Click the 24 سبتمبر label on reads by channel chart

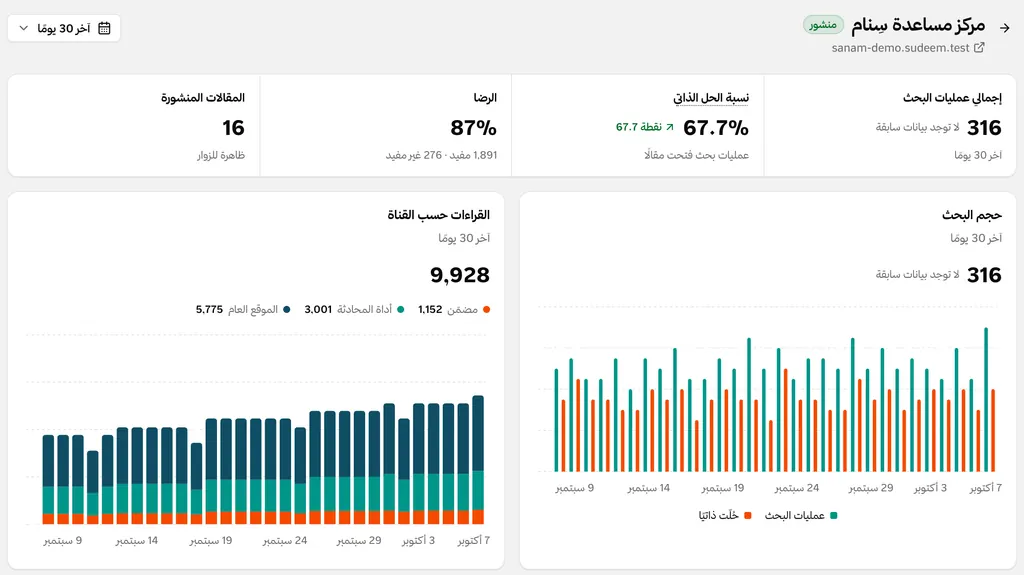tap(285, 541)
